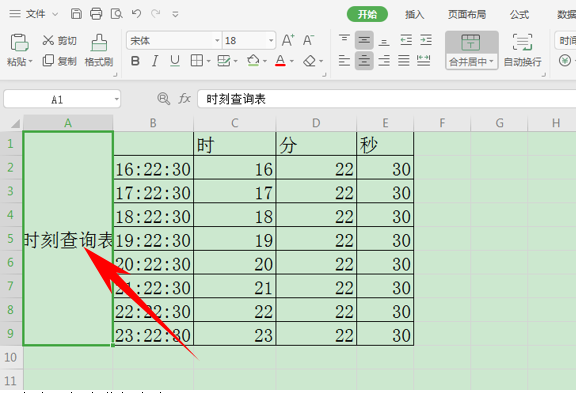Open Print Preview icon
This screenshot has height=393, width=576.
116,14
